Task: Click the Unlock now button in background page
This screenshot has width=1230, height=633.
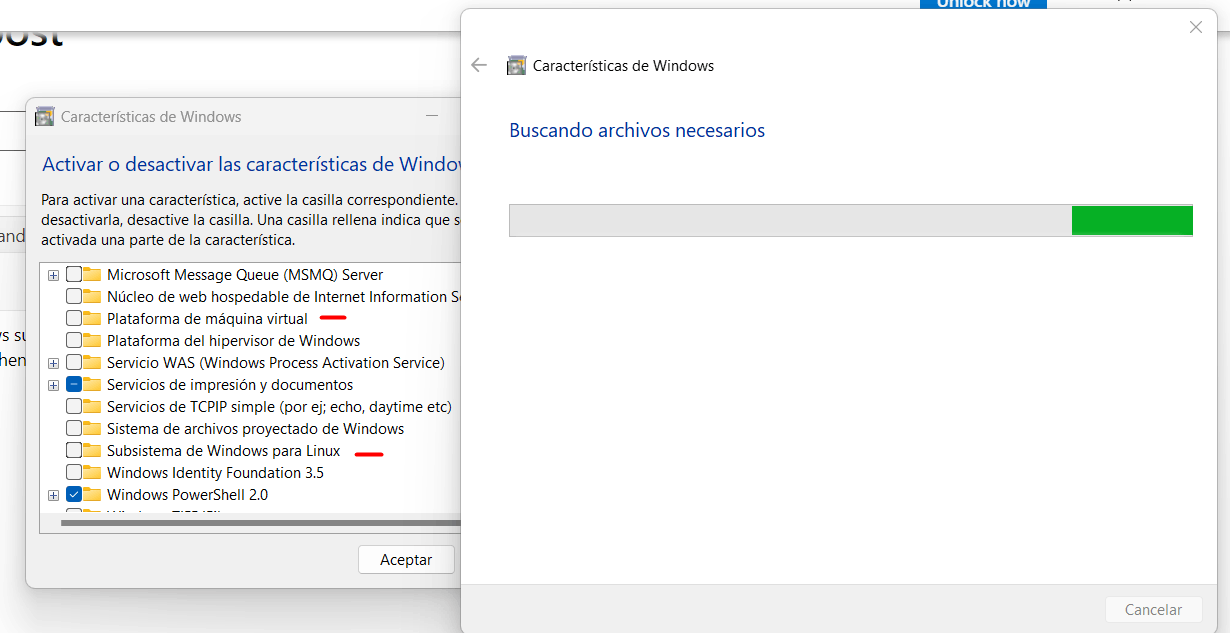Action: tap(983, 4)
